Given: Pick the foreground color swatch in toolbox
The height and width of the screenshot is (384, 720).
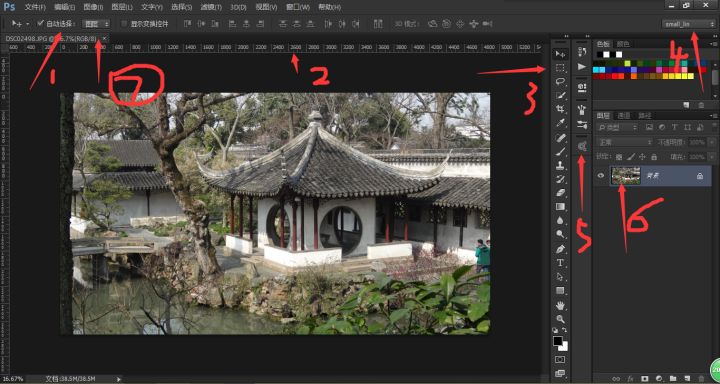Looking at the screenshot, I should 557,341.
